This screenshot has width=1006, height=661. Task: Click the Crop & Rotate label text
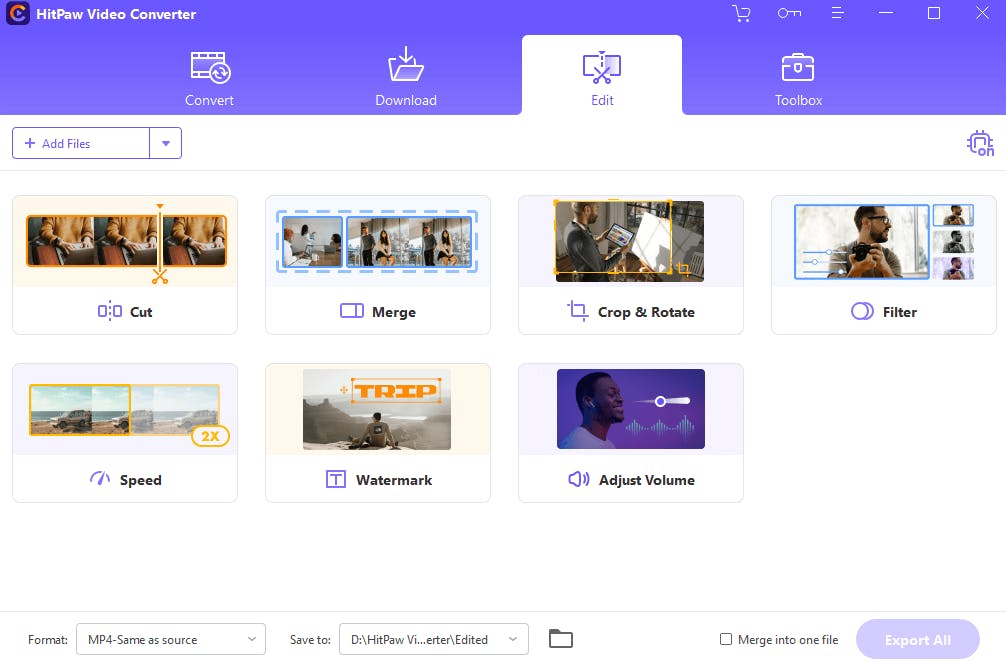coord(646,312)
